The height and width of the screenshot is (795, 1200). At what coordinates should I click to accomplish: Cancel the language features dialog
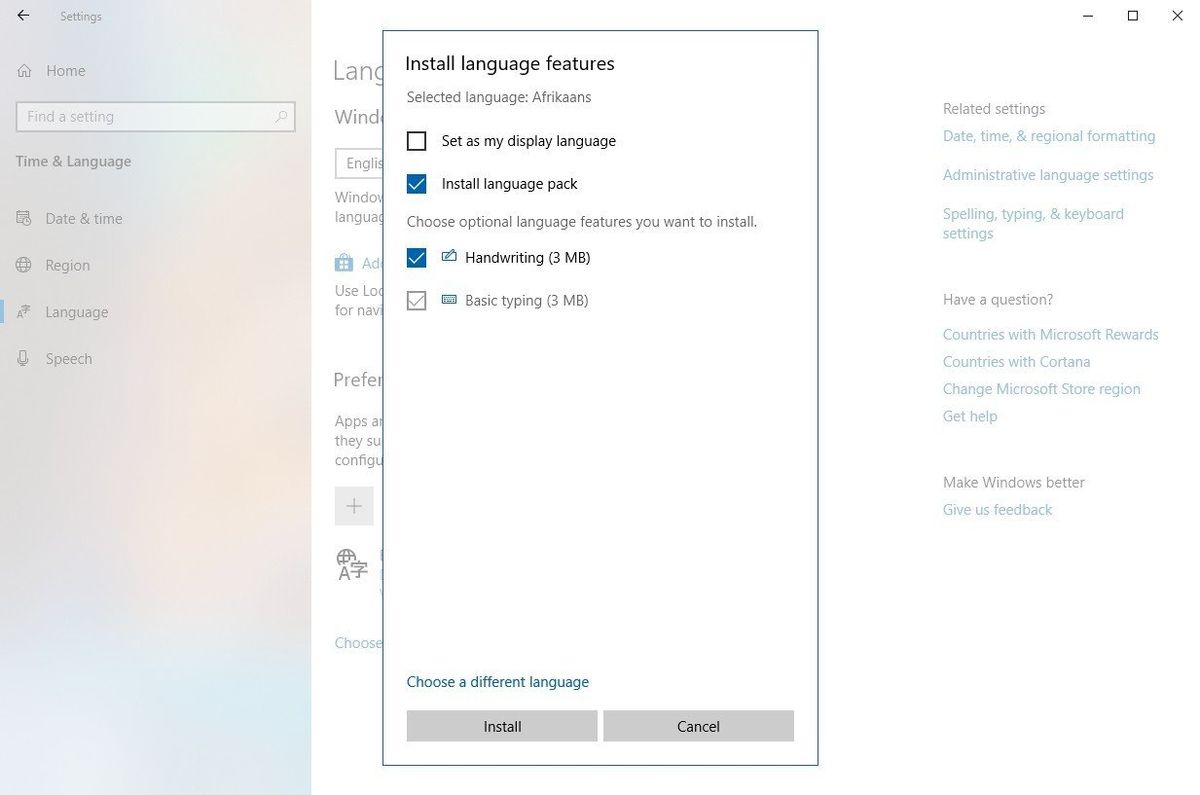pyautogui.click(x=697, y=726)
